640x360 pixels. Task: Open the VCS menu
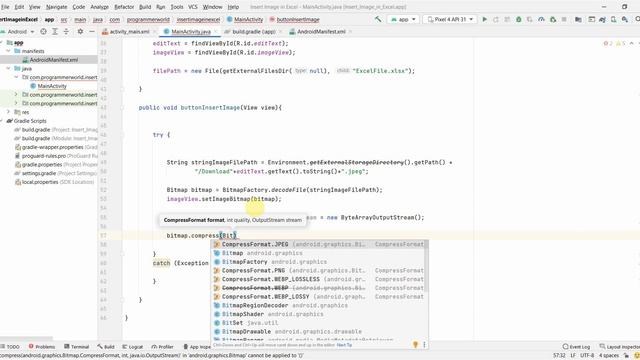pyautogui.click(x=193, y=7)
